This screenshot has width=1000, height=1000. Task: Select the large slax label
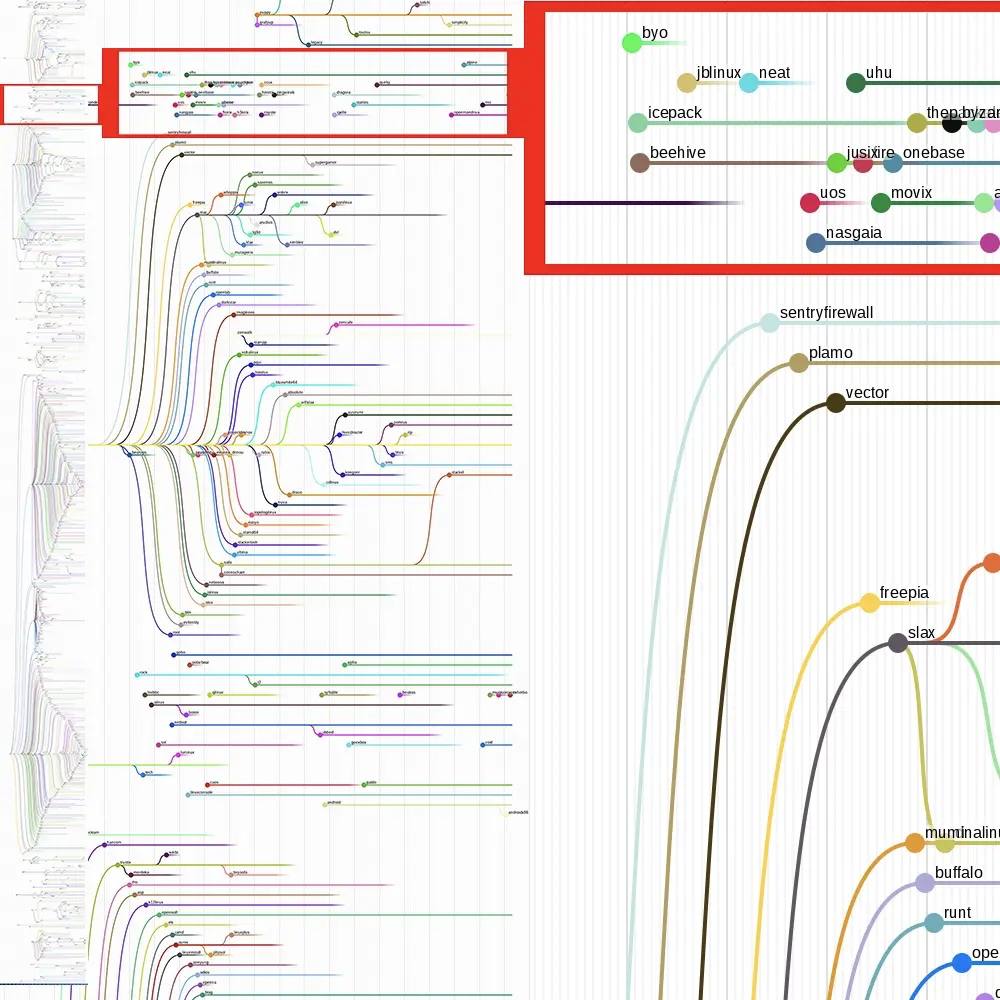click(x=921, y=633)
